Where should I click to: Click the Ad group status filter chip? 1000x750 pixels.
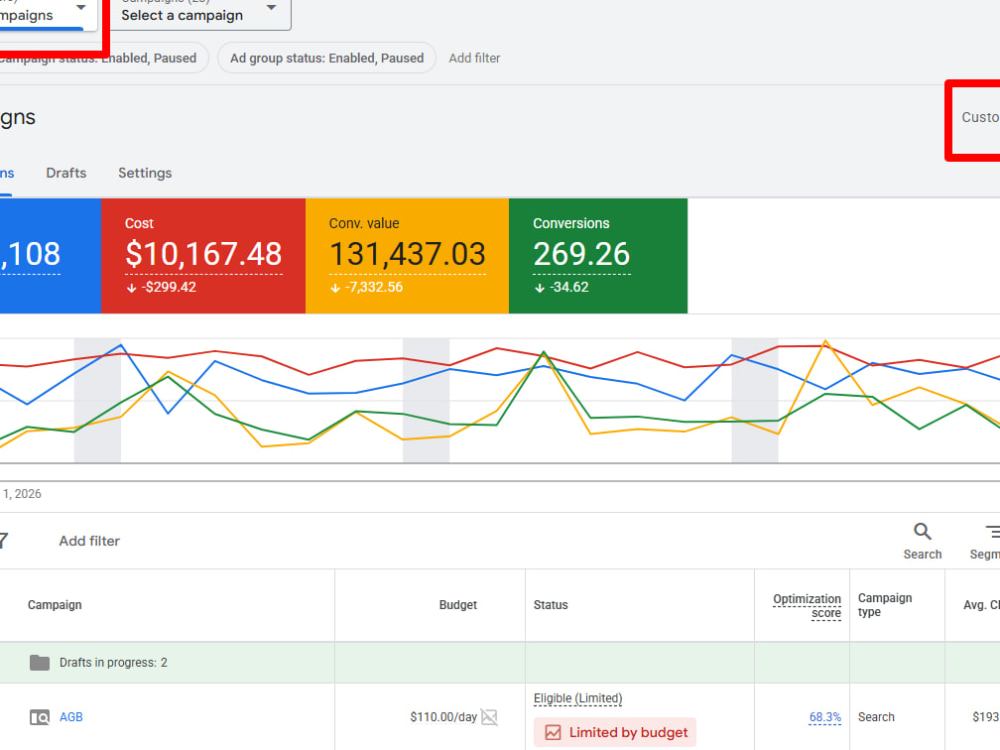[x=327, y=58]
